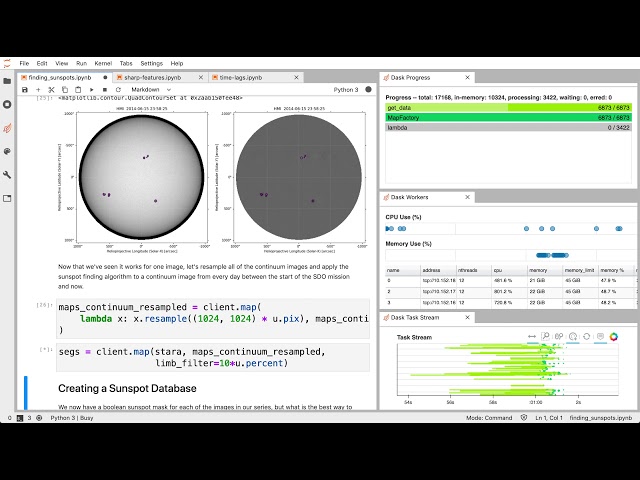The height and width of the screenshot is (480, 640).
Task: Open the Kernel menu
Action: click(x=103, y=63)
